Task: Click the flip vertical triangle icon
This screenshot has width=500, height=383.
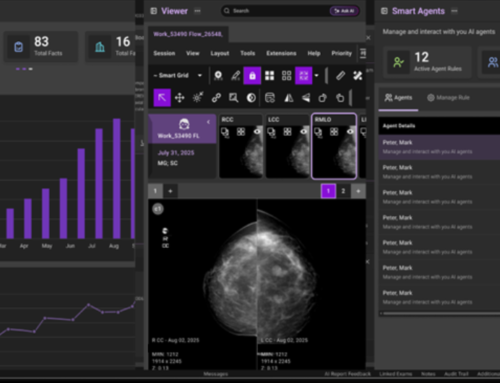Action: [306, 98]
